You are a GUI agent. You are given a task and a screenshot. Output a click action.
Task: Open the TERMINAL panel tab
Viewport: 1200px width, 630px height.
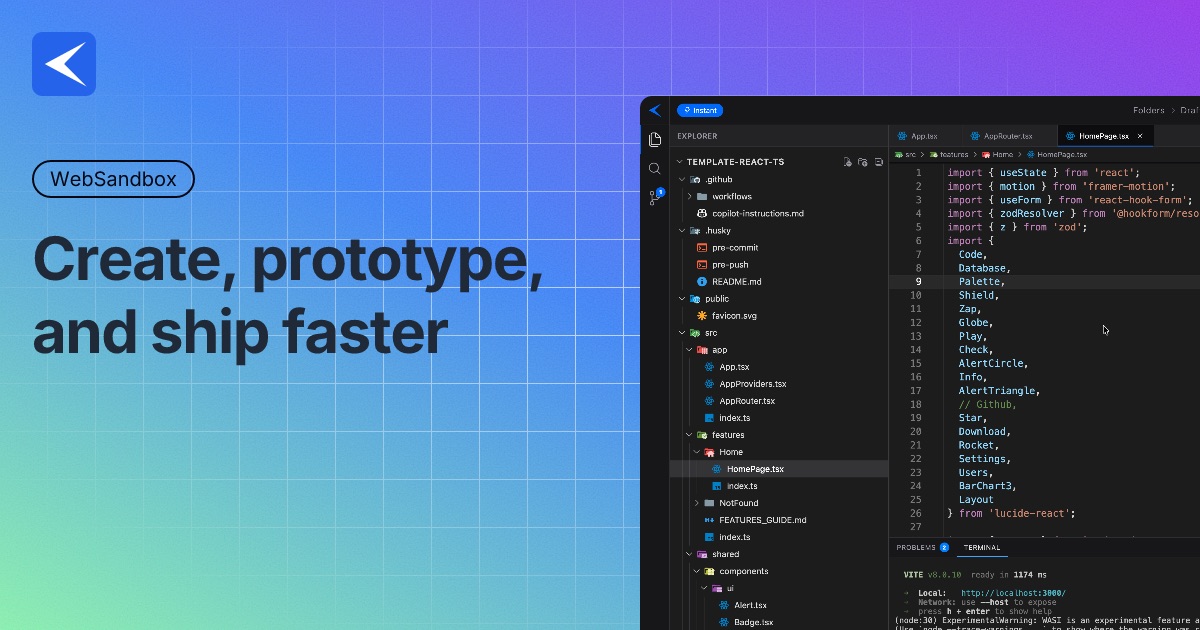981,548
